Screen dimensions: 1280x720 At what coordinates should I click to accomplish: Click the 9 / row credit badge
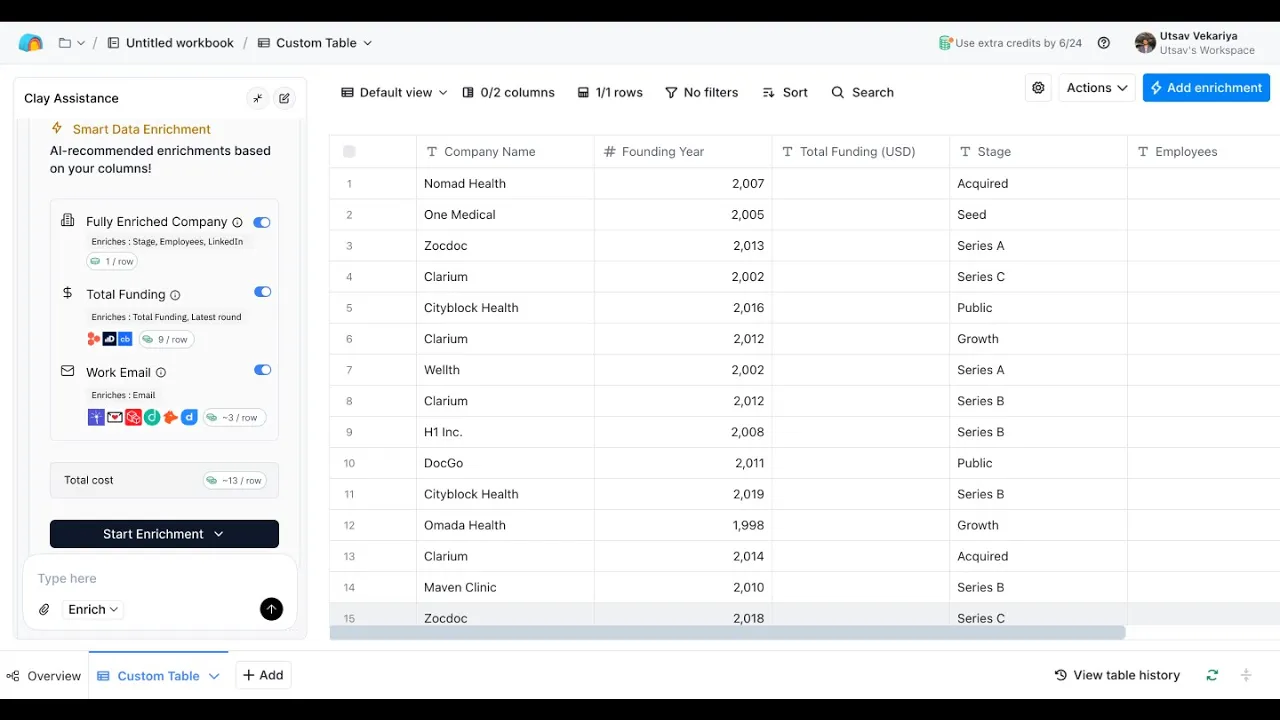pyautogui.click(x=166, y=339)
